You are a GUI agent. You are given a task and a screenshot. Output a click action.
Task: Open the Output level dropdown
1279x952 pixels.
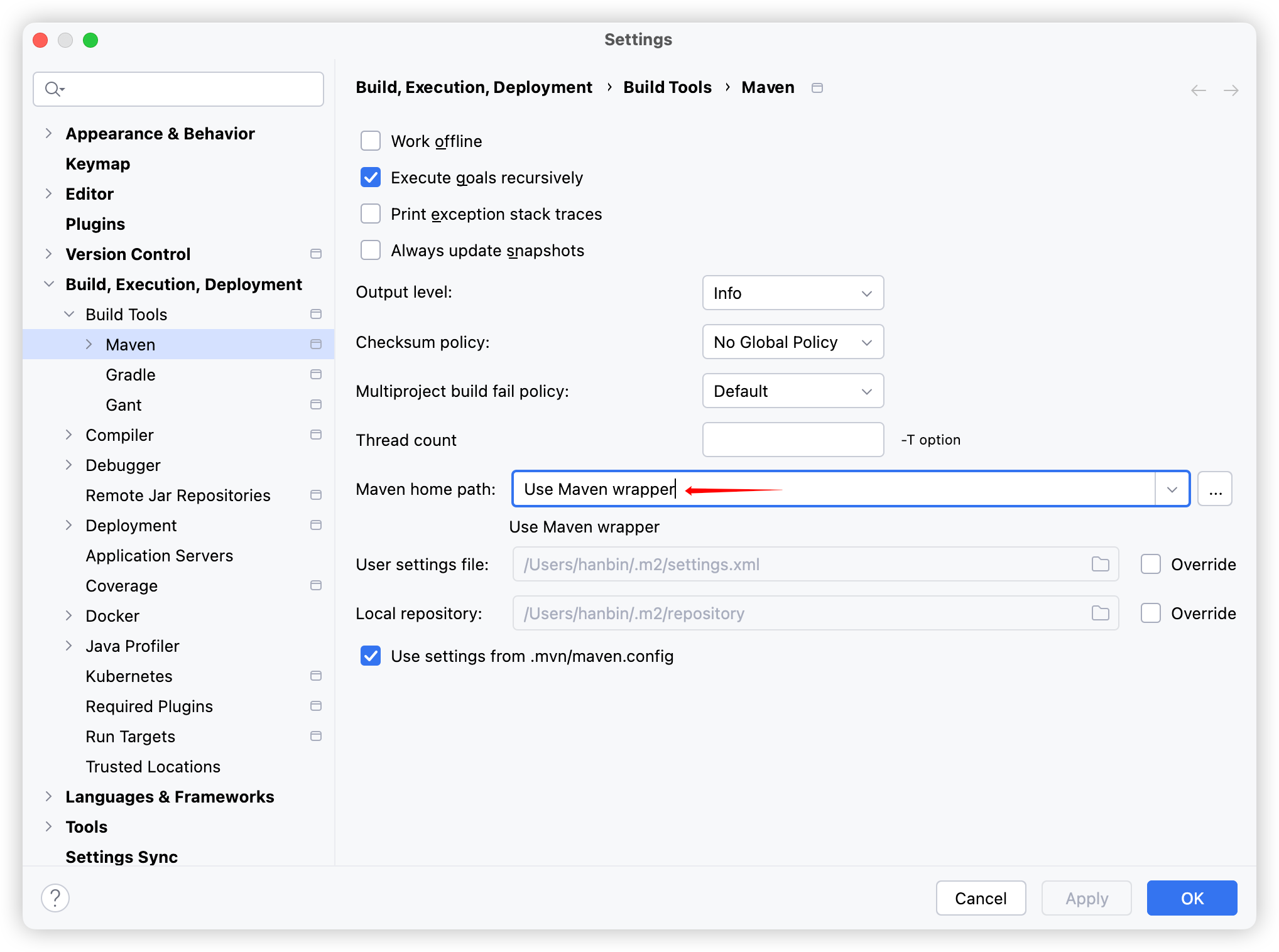[793, 293]
